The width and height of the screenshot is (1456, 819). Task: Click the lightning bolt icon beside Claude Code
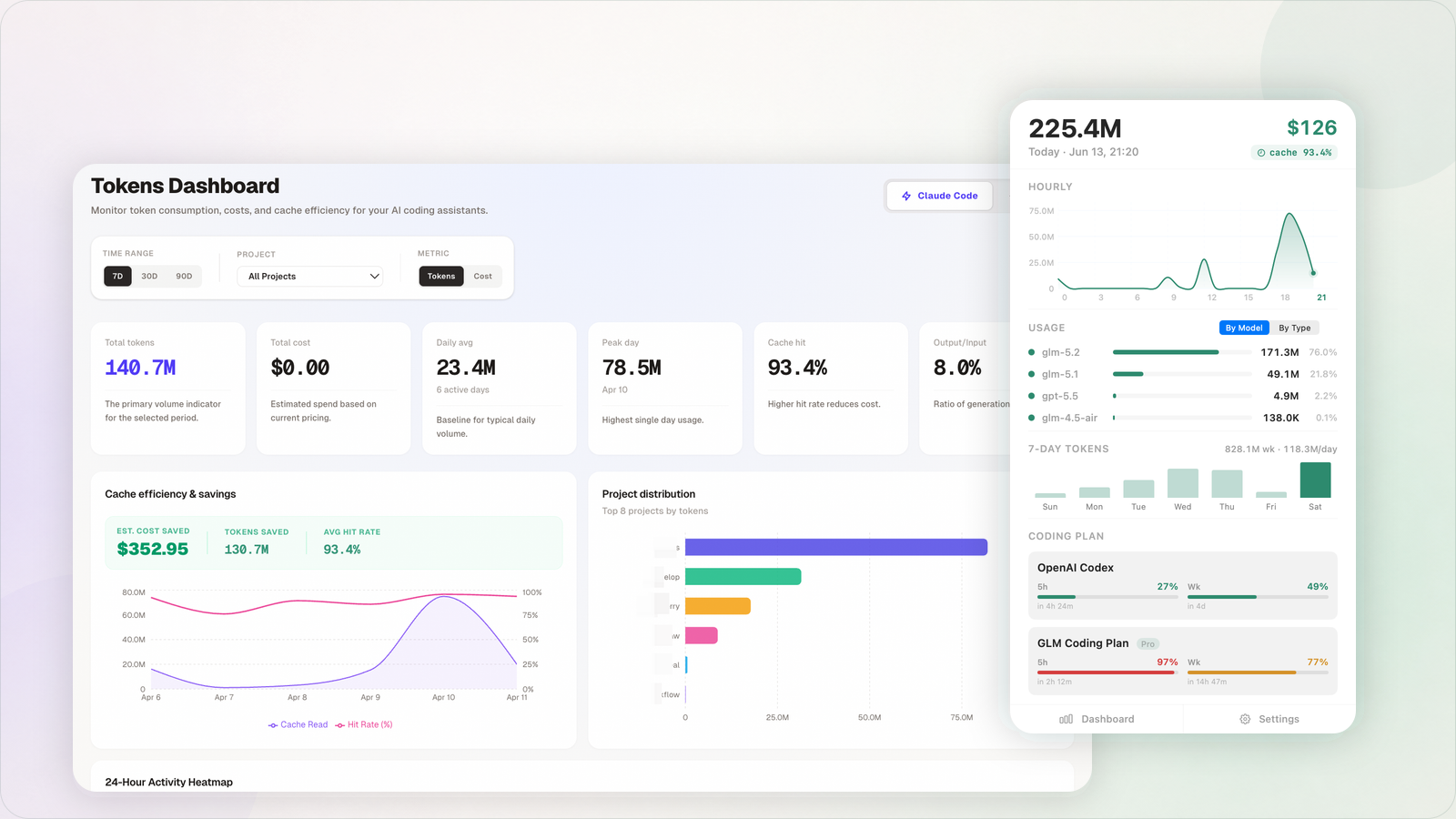[x=906, y=196]
